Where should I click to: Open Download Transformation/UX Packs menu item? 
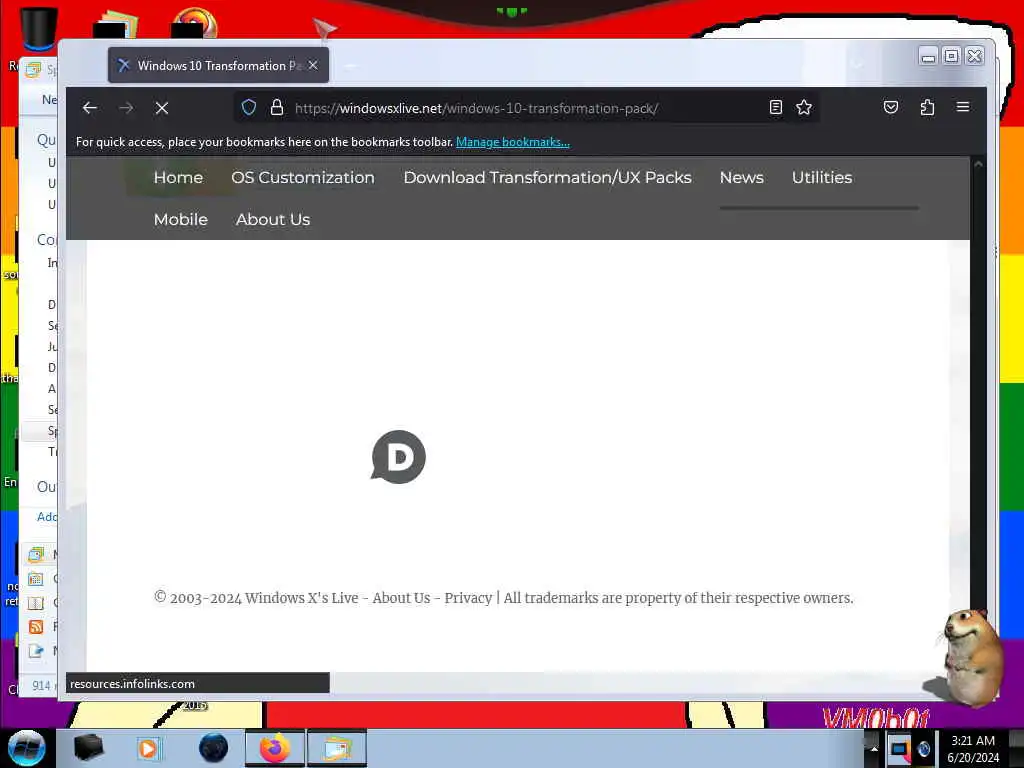[547, 178]
